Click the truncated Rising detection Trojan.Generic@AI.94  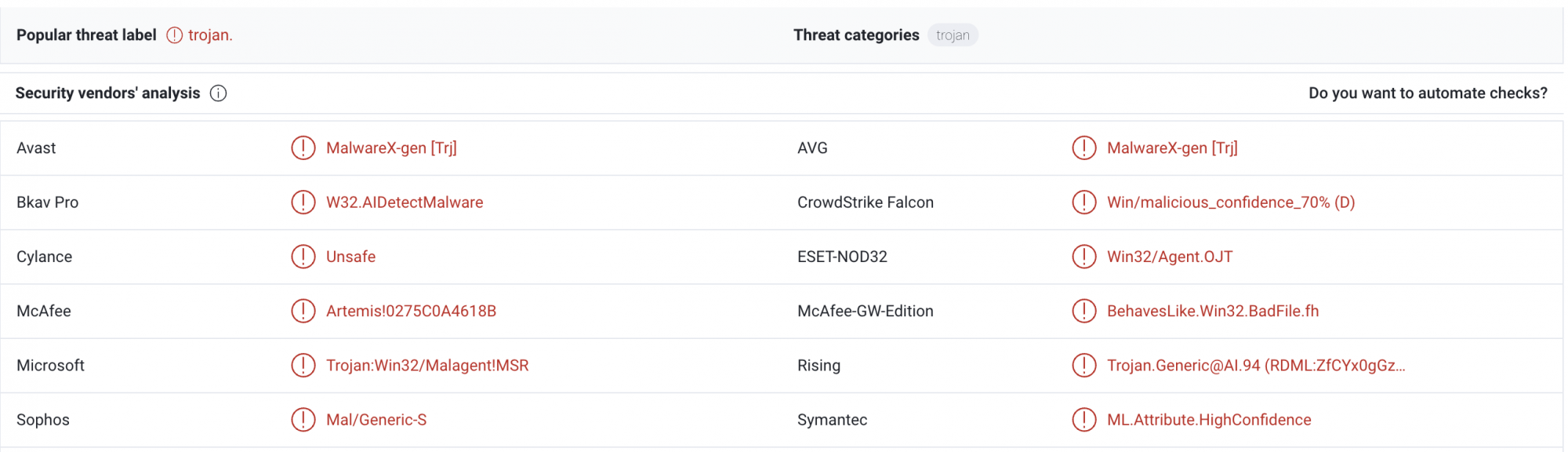tap(1255, 366)
